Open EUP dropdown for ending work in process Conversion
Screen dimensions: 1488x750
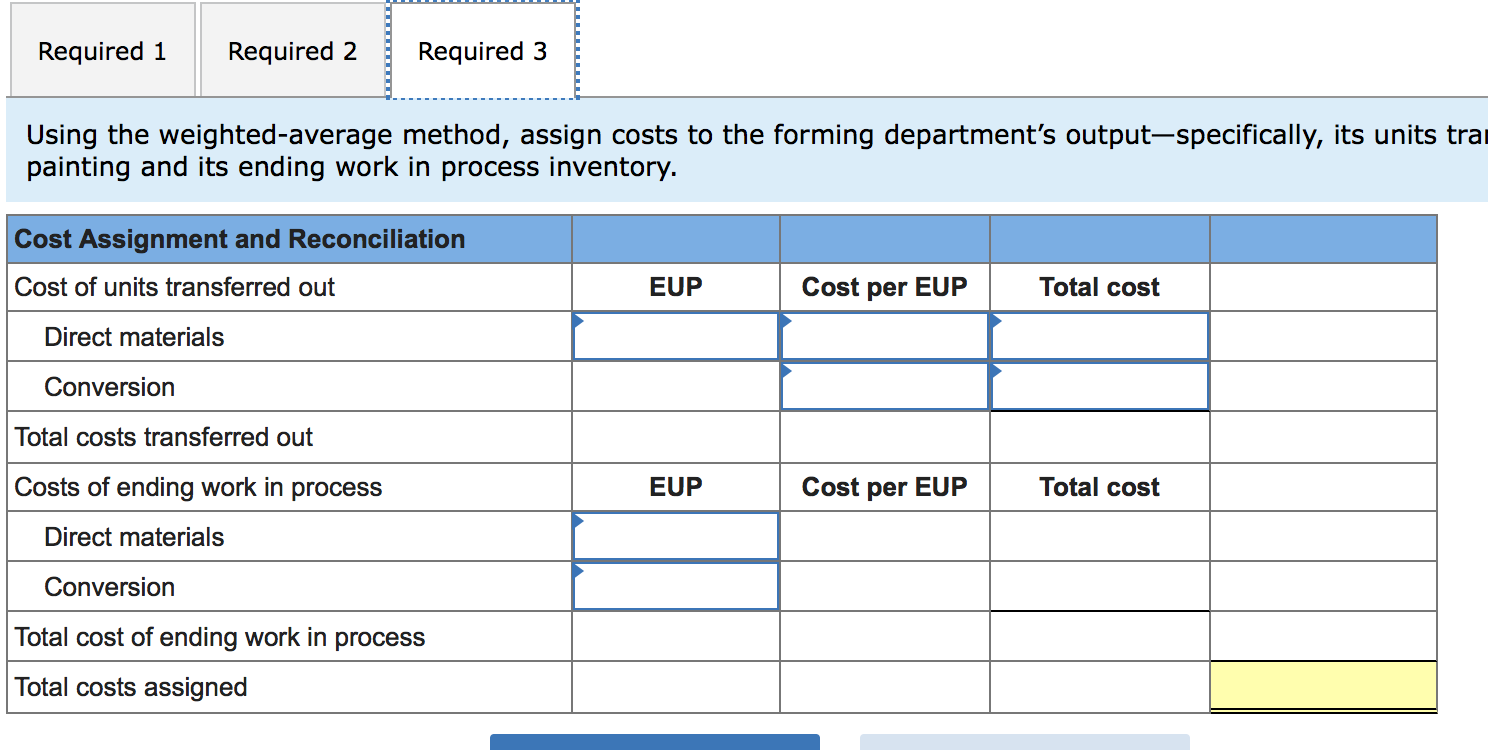coord(676,586)
